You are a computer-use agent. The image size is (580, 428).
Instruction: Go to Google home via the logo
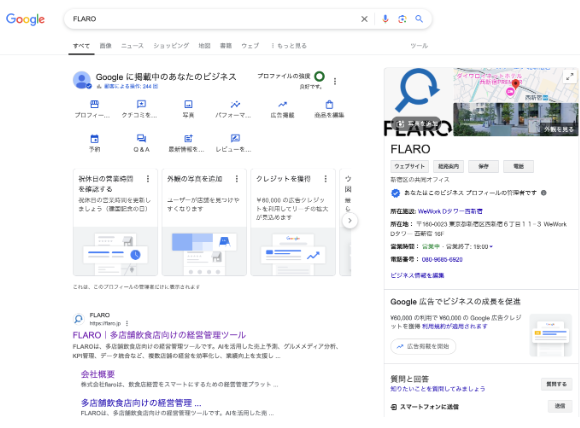click(x=25, y=19)
